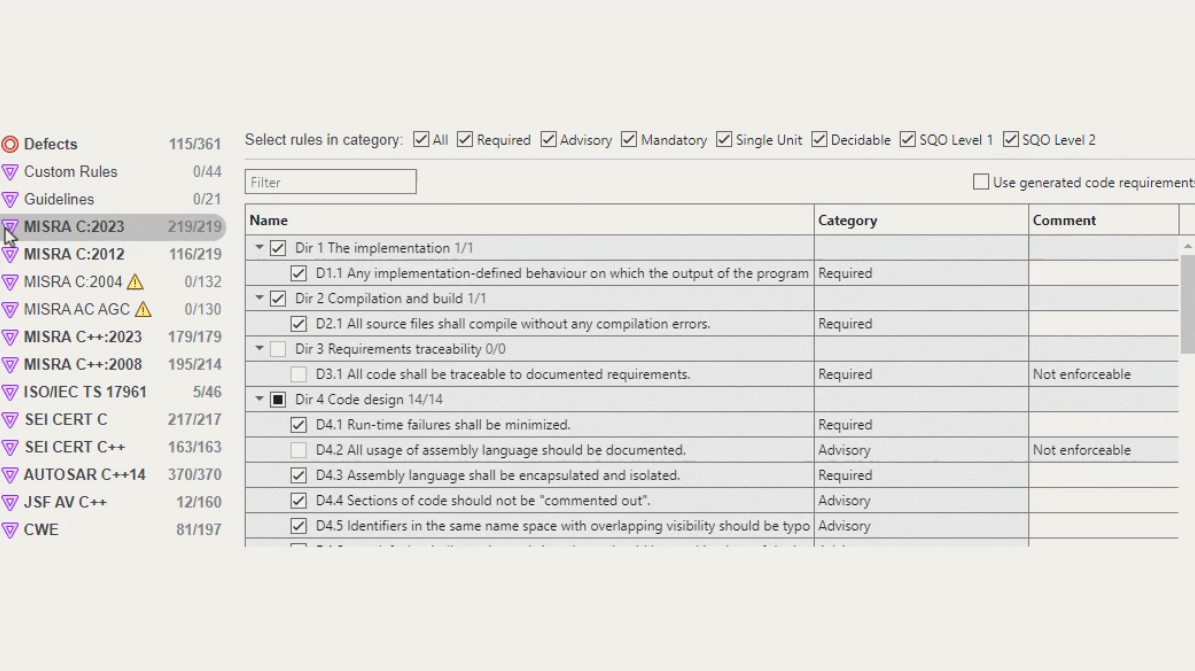Screen dimensions: 1195x671
Task: Click the Custom Rules triangle icon
Action: pos(10,172)
